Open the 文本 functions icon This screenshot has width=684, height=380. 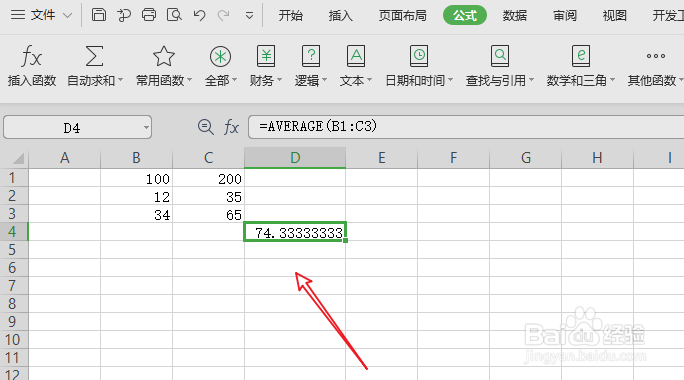(356, 56)
